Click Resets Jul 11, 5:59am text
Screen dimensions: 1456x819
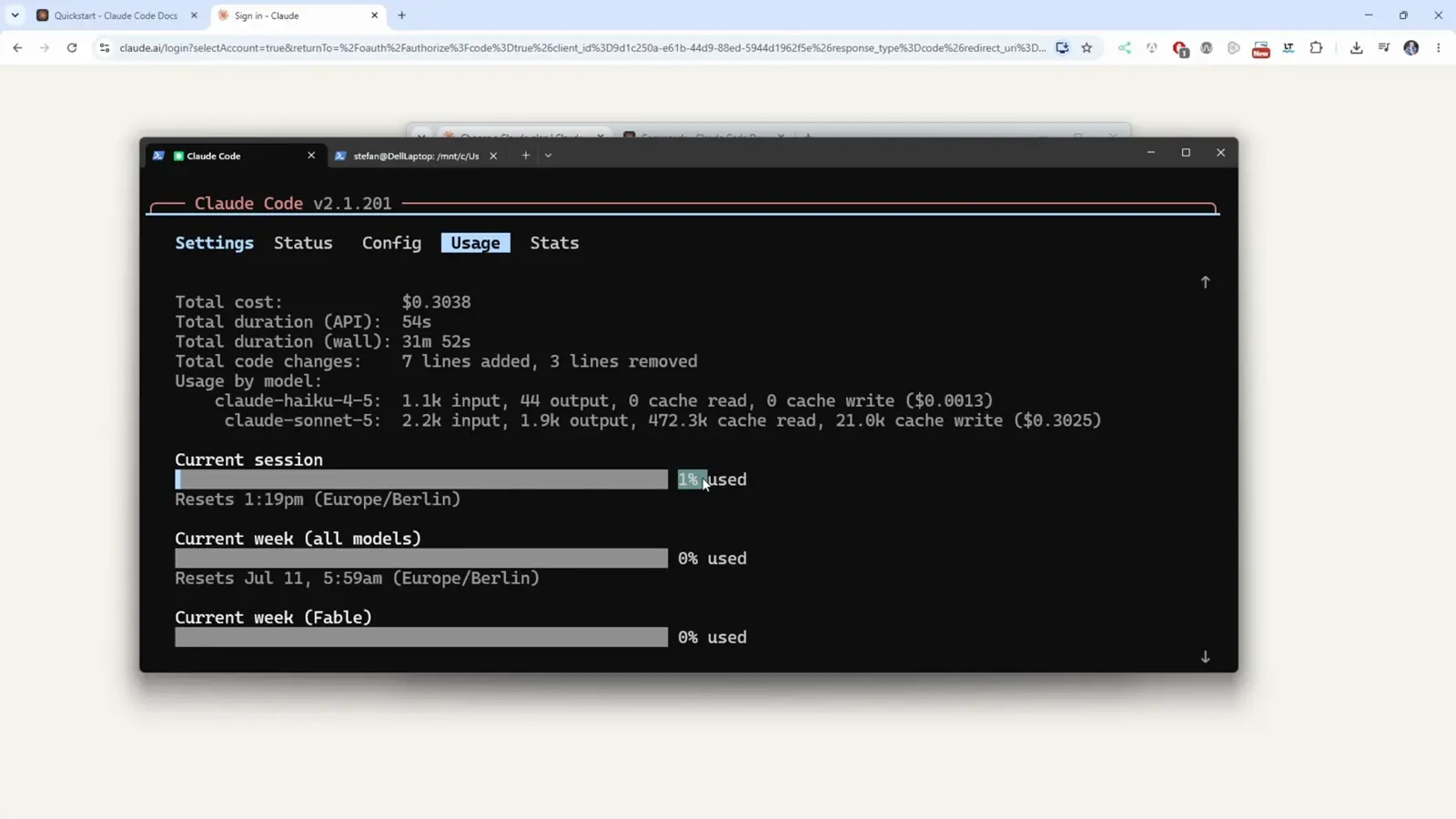[x=357, y=578]
